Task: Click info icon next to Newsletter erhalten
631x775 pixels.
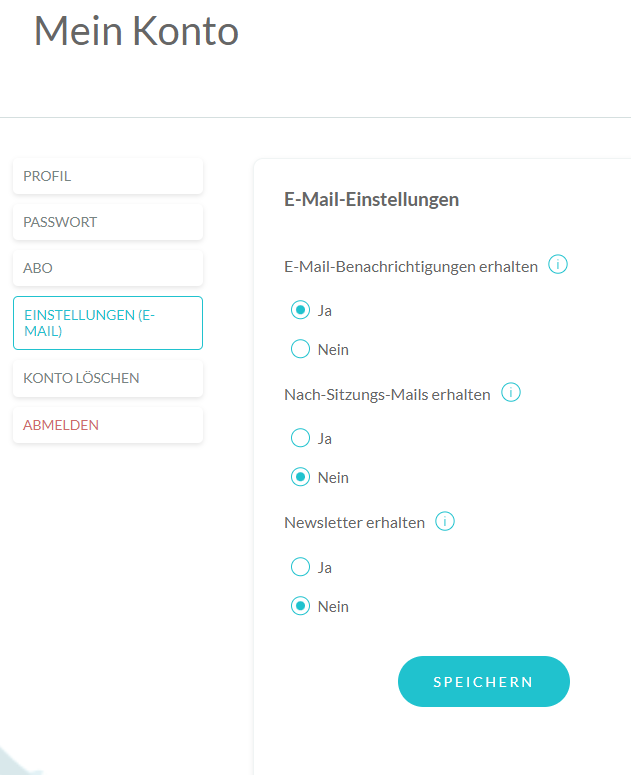Action: click(x=444, y=521)
